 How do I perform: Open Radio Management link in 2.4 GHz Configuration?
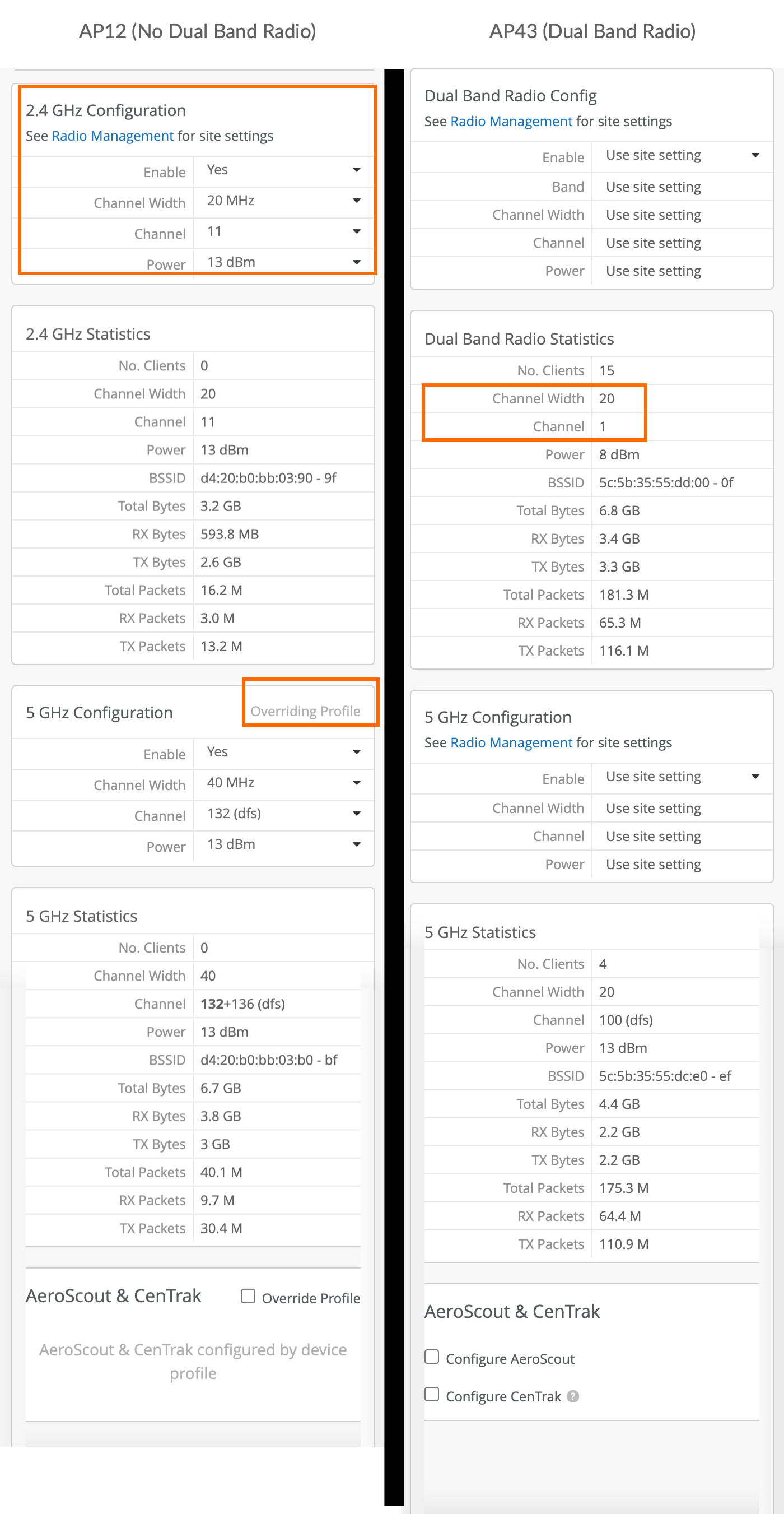[x=112, y=136]
